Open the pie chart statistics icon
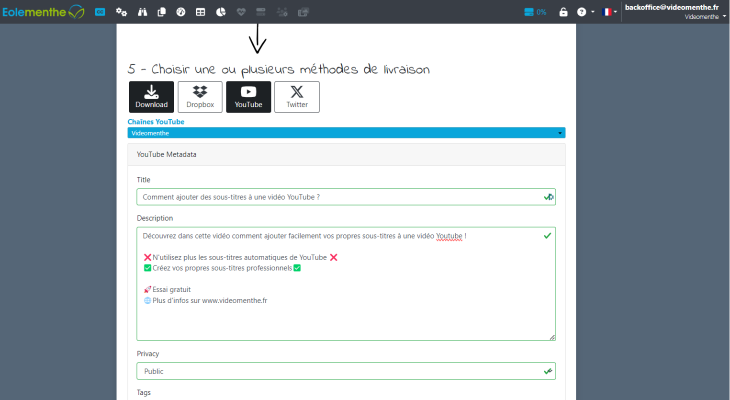The image size is (730, 400). 221,12
